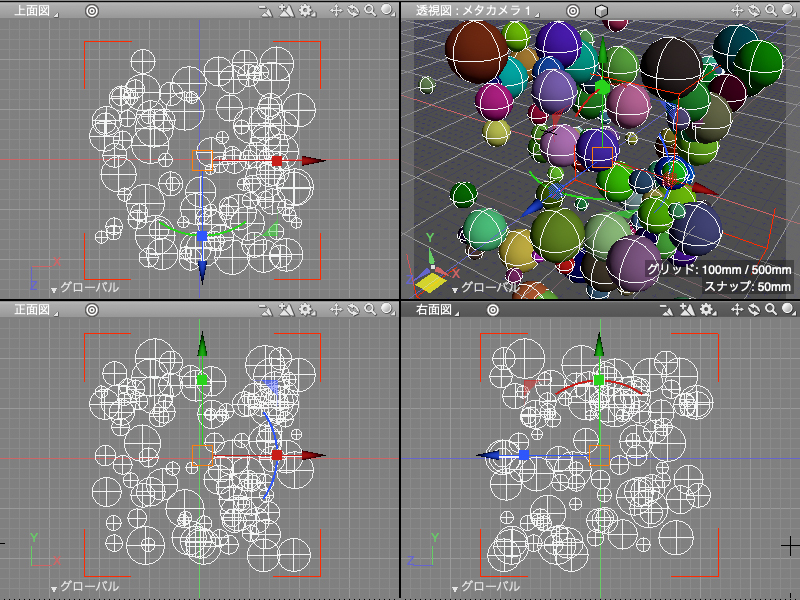
Task: Select the pan tool in perspective view header
Action: [x=737, y=11]
